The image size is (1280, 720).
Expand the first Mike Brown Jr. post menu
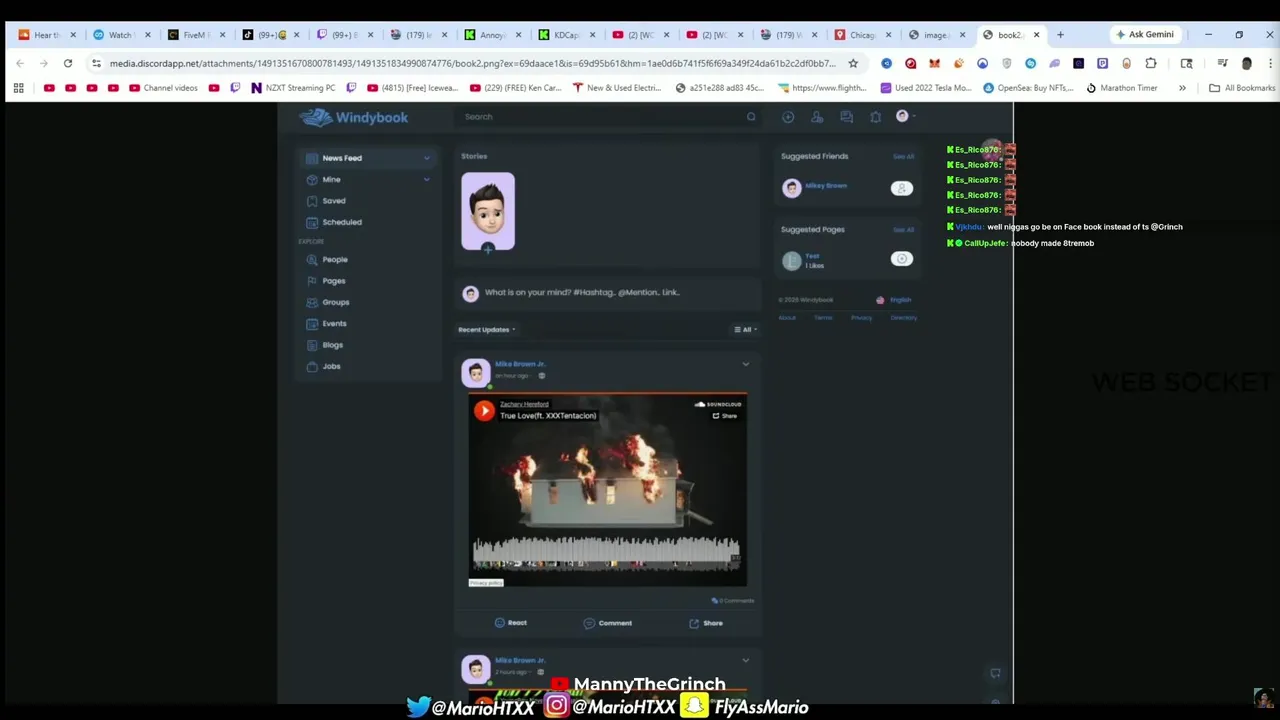tap(745, 365)
